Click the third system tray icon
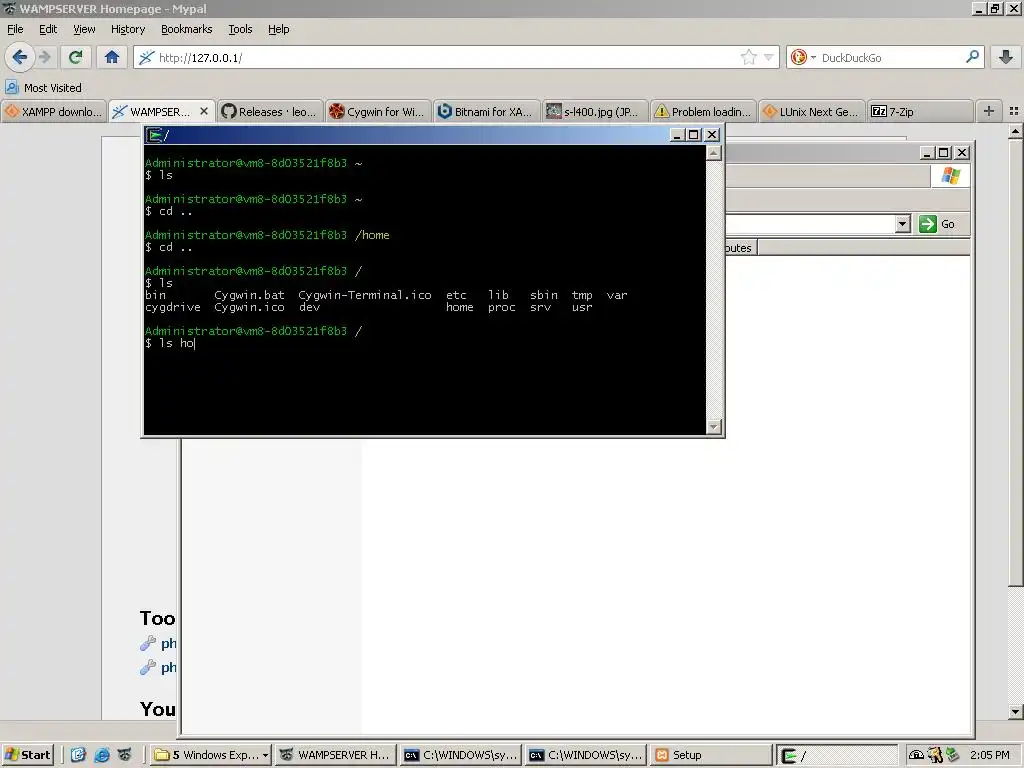This screenshot has height=768, width=1024. [x=953, y=755]
